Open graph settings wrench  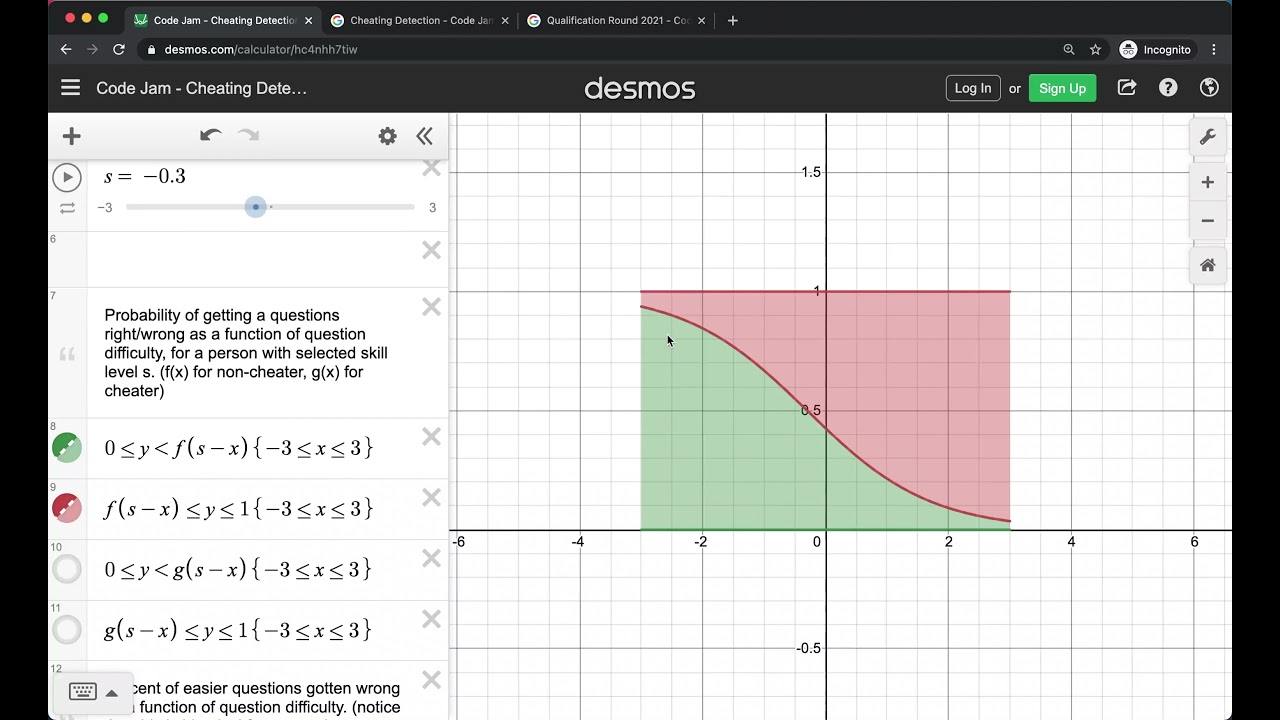pos(1208,138)
